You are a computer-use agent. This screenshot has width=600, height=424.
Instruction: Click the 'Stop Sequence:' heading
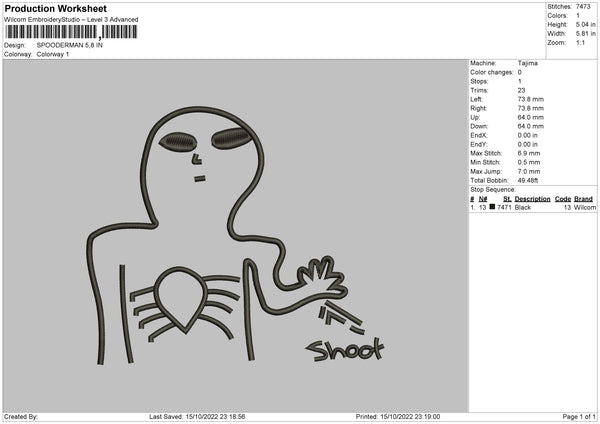point(493,190)
